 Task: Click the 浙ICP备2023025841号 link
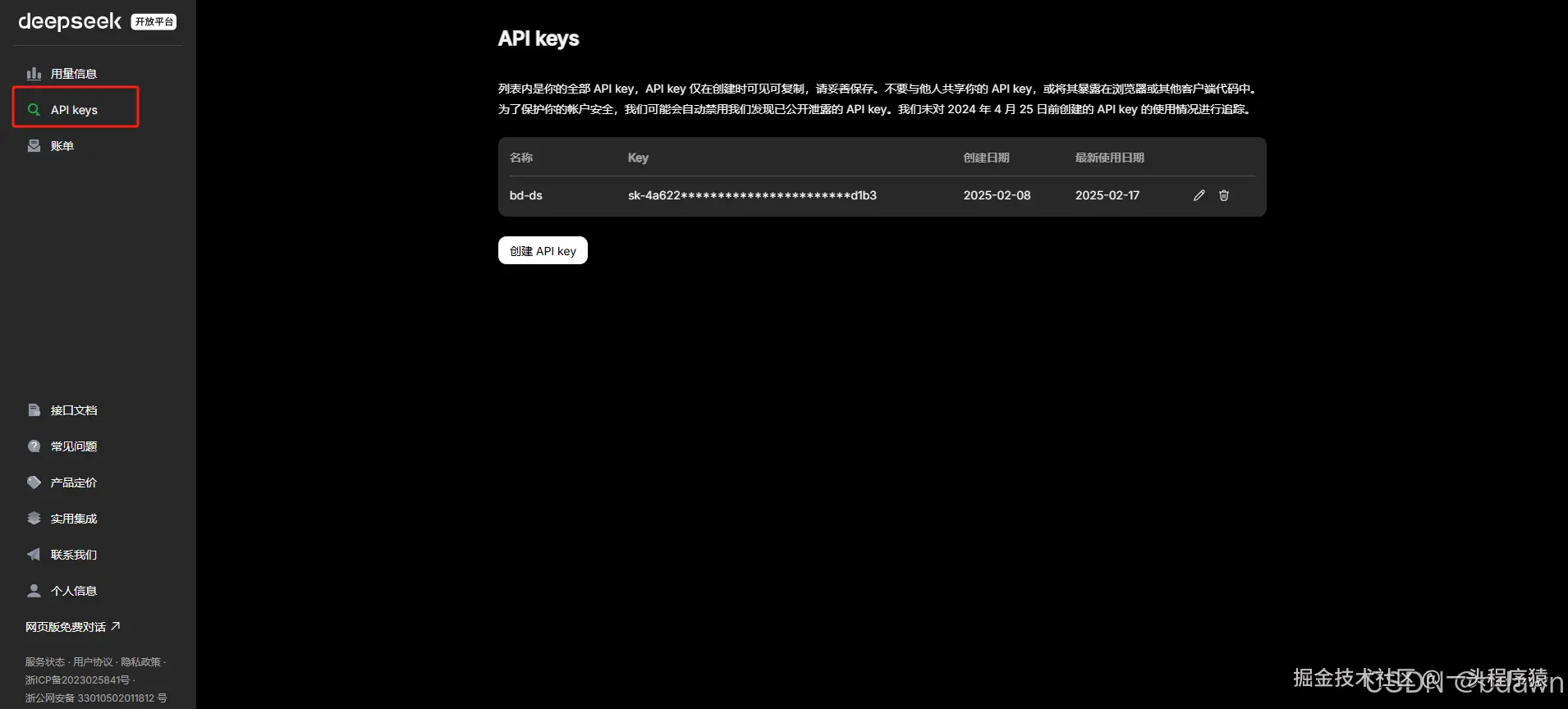[x=77, y=680]
